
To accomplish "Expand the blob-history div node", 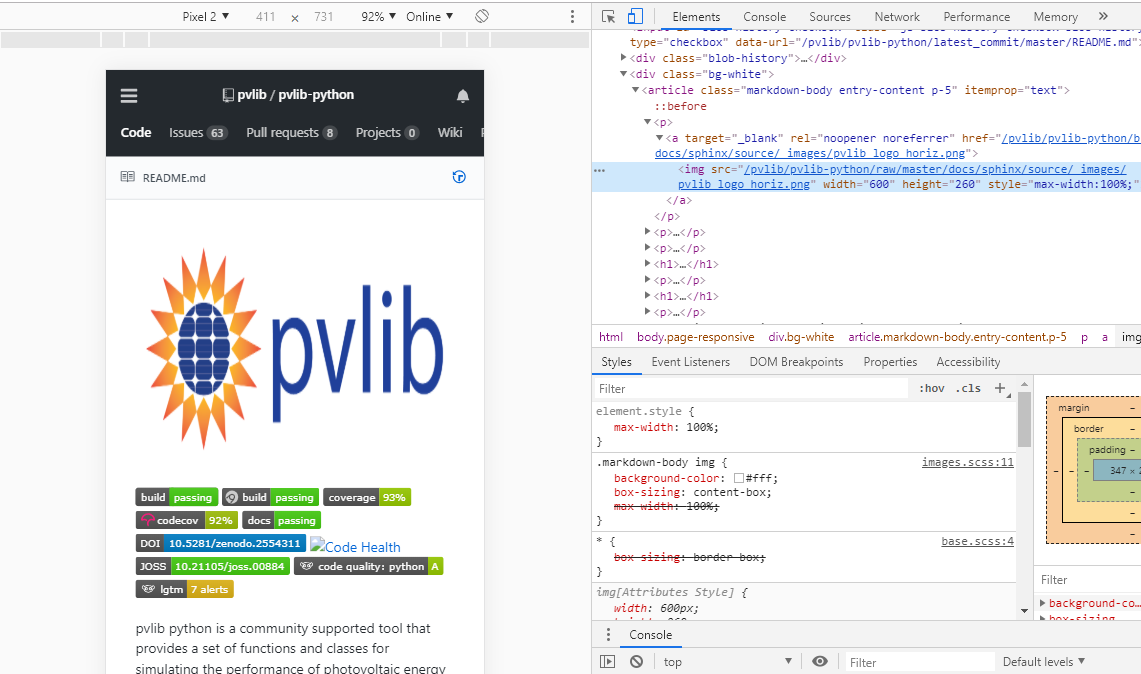I will pos(624,58).
